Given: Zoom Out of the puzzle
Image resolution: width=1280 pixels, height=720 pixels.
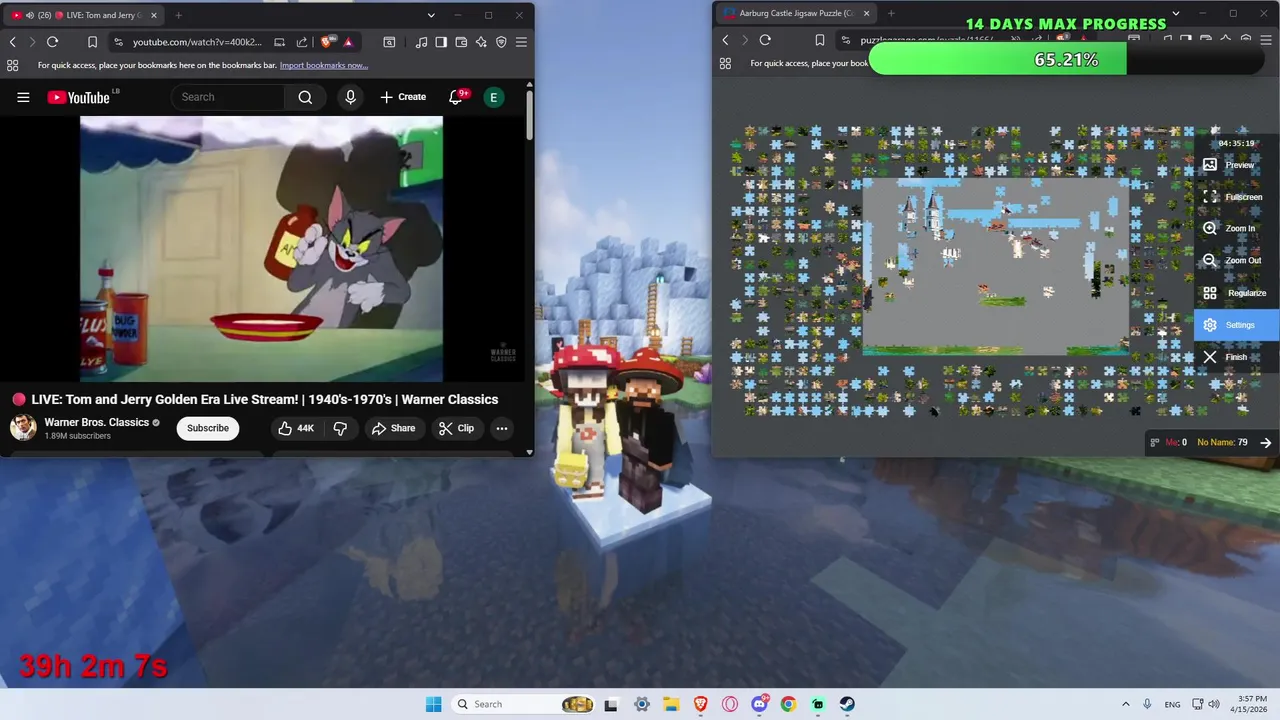Looking at the screenshot, I should pos(1236,261).
